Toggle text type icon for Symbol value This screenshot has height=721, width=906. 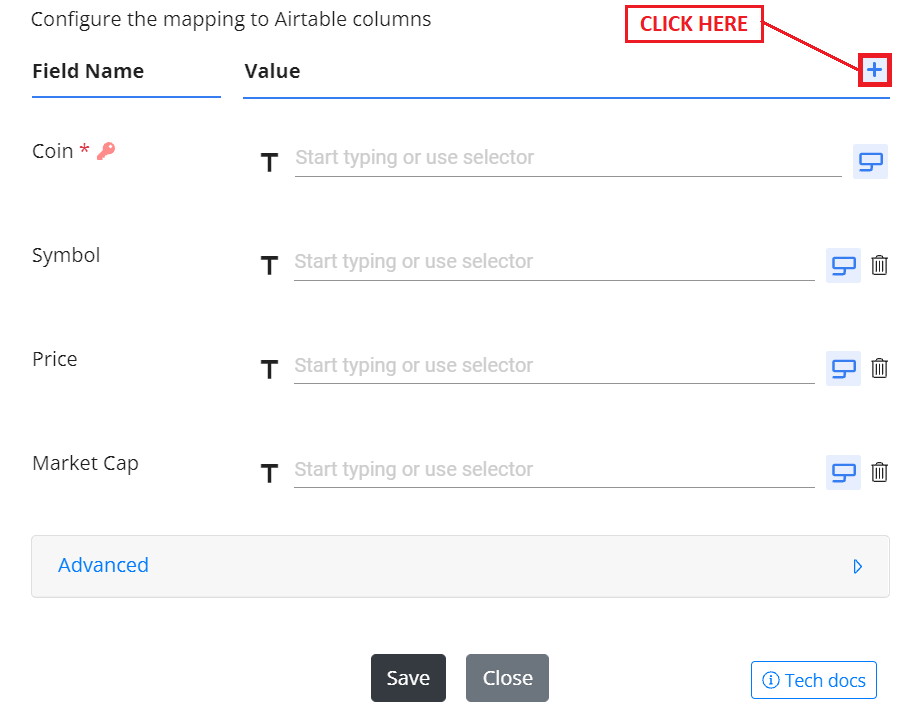269,266
